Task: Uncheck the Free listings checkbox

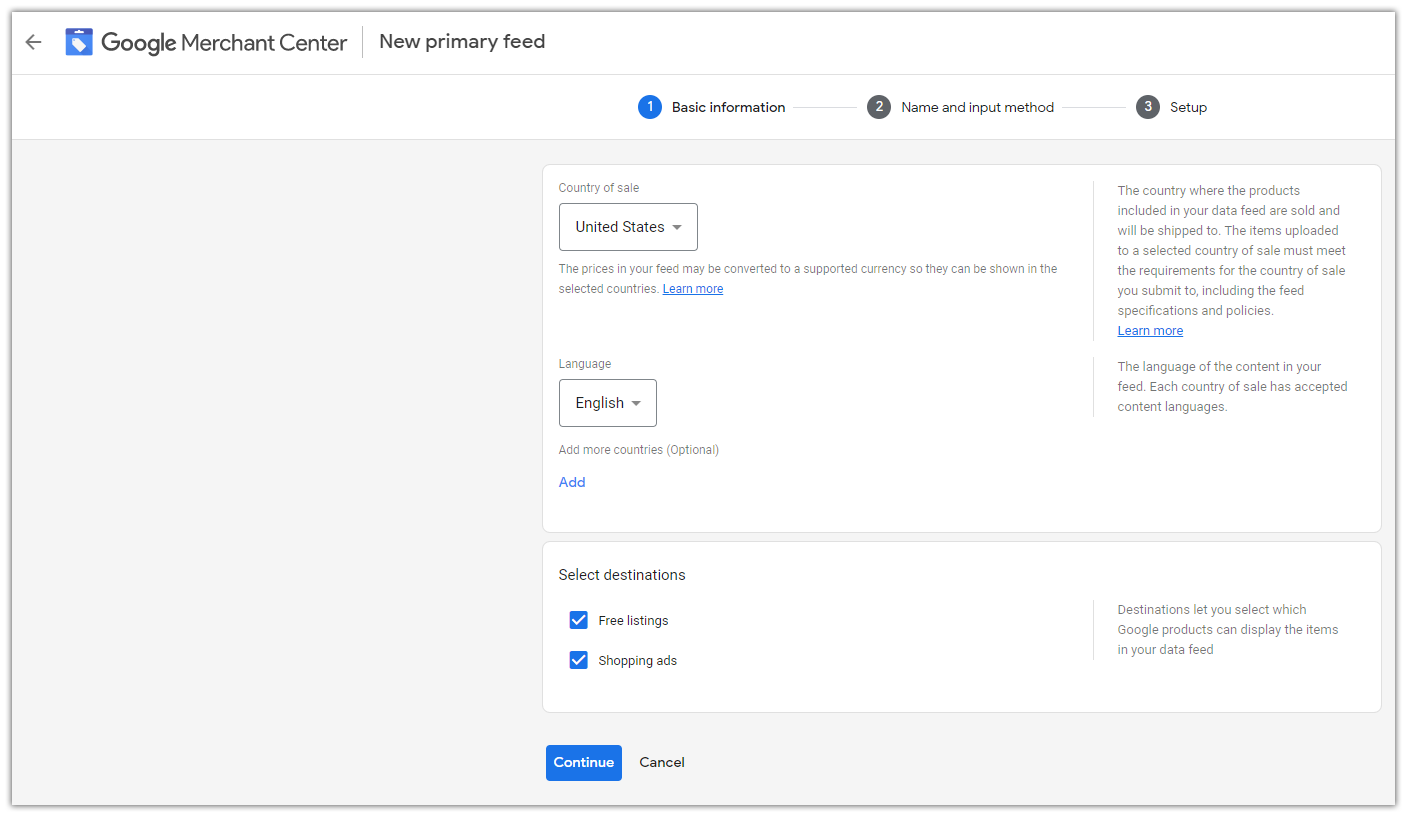Action: (578, 620)
